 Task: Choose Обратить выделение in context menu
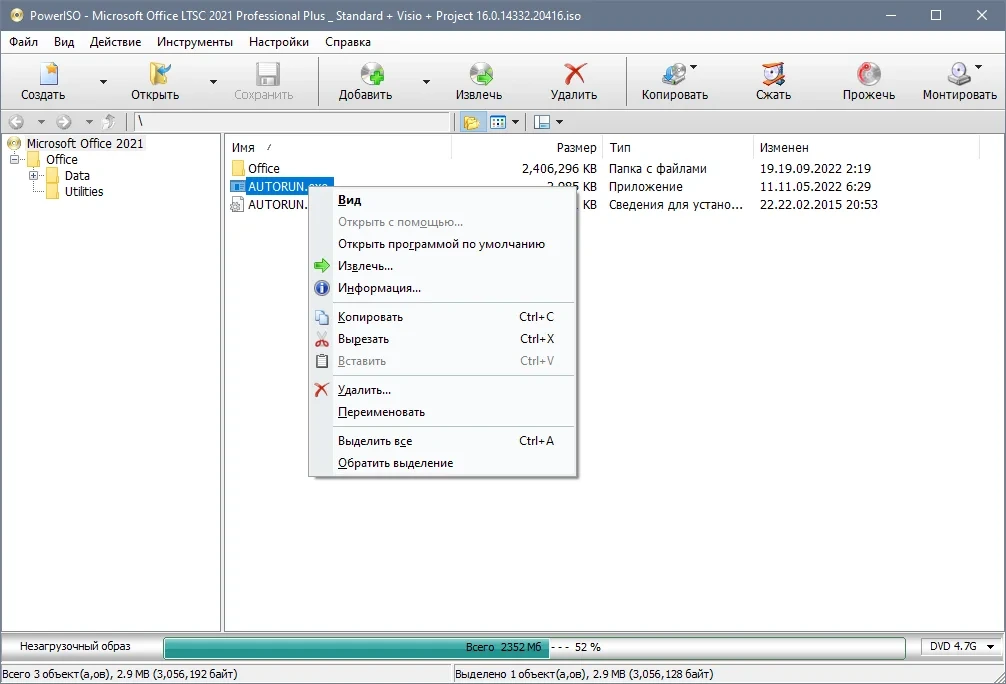point(442,463)
